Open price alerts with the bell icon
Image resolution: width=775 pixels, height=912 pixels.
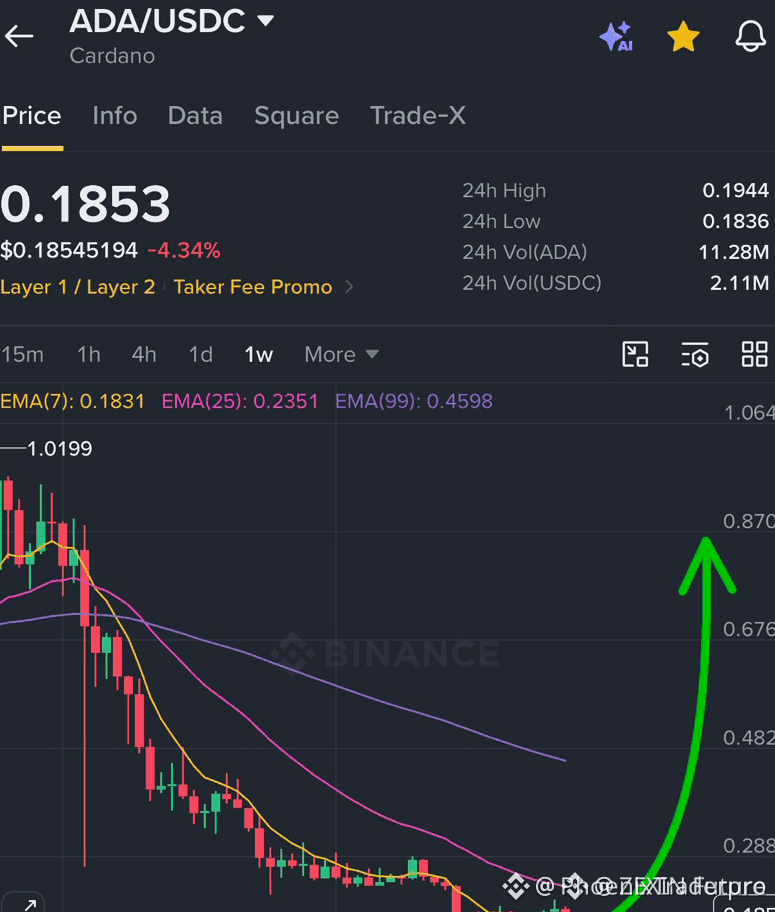click(751, 36)
